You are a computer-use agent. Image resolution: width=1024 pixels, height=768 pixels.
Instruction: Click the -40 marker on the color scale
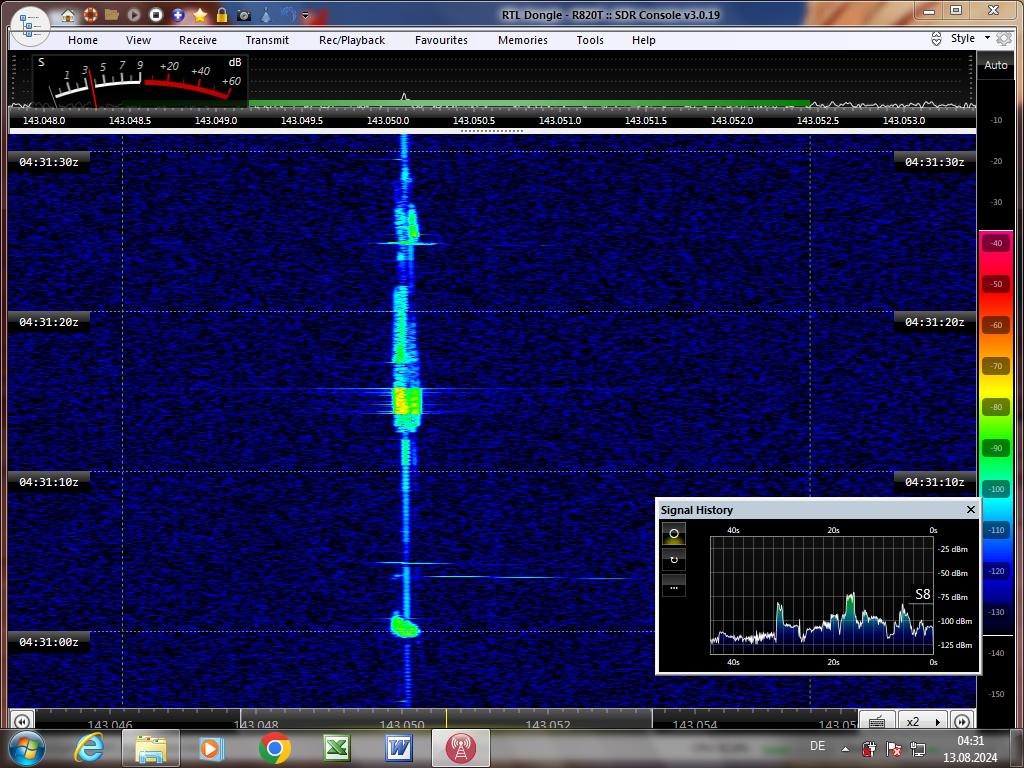tap(996, 243)
